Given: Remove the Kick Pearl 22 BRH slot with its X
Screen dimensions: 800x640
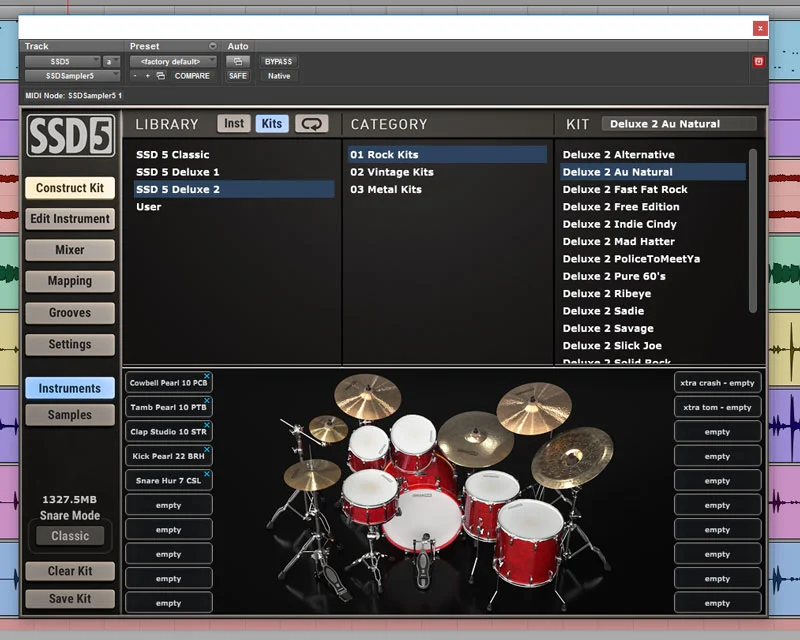Looking at the screenshot, I should [207, 449].
